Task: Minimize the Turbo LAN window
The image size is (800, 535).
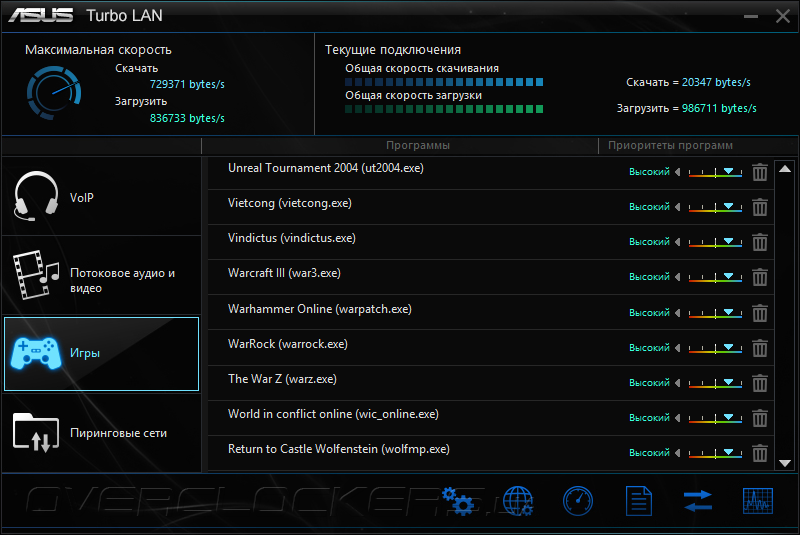Action: (x=751, y=16)
